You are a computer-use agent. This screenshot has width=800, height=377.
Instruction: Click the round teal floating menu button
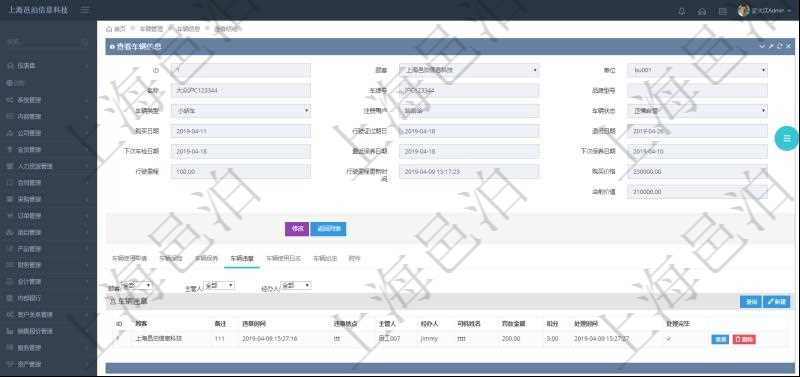tap(787, 138)
